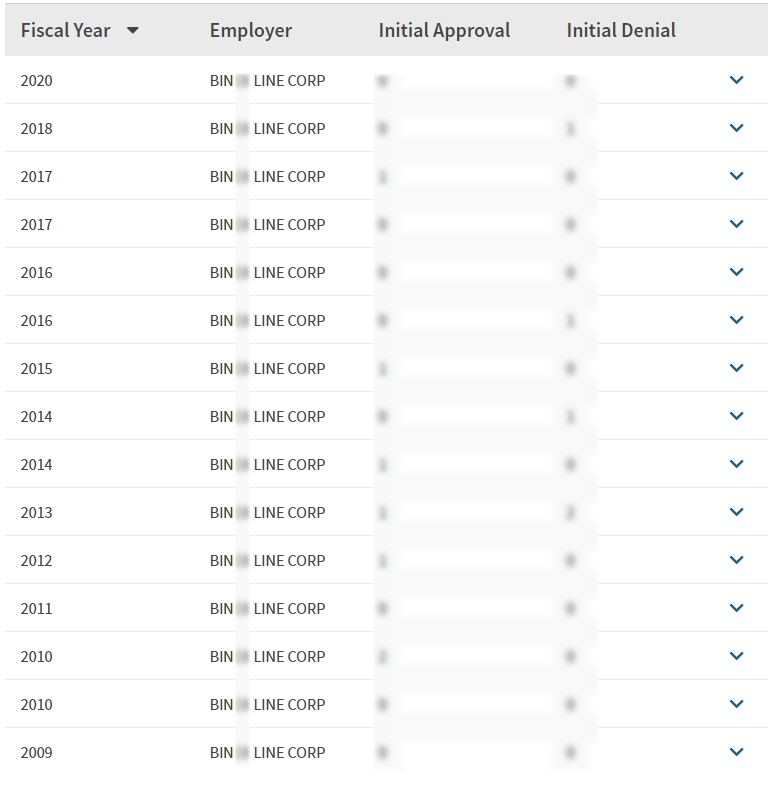Screen dimensions: 774x787
Task: Show details for the 2012 row chevron
Action: tap(737, 560)
